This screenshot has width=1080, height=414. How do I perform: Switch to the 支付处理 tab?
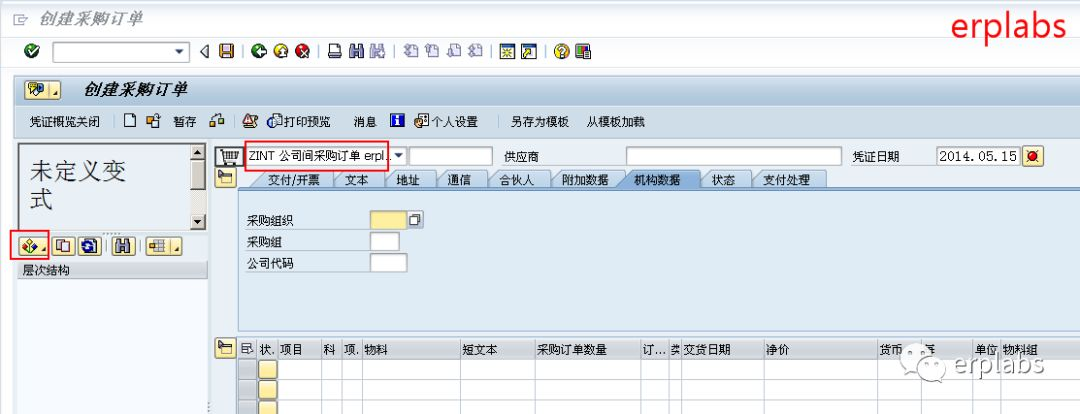[x=786, y=180]
